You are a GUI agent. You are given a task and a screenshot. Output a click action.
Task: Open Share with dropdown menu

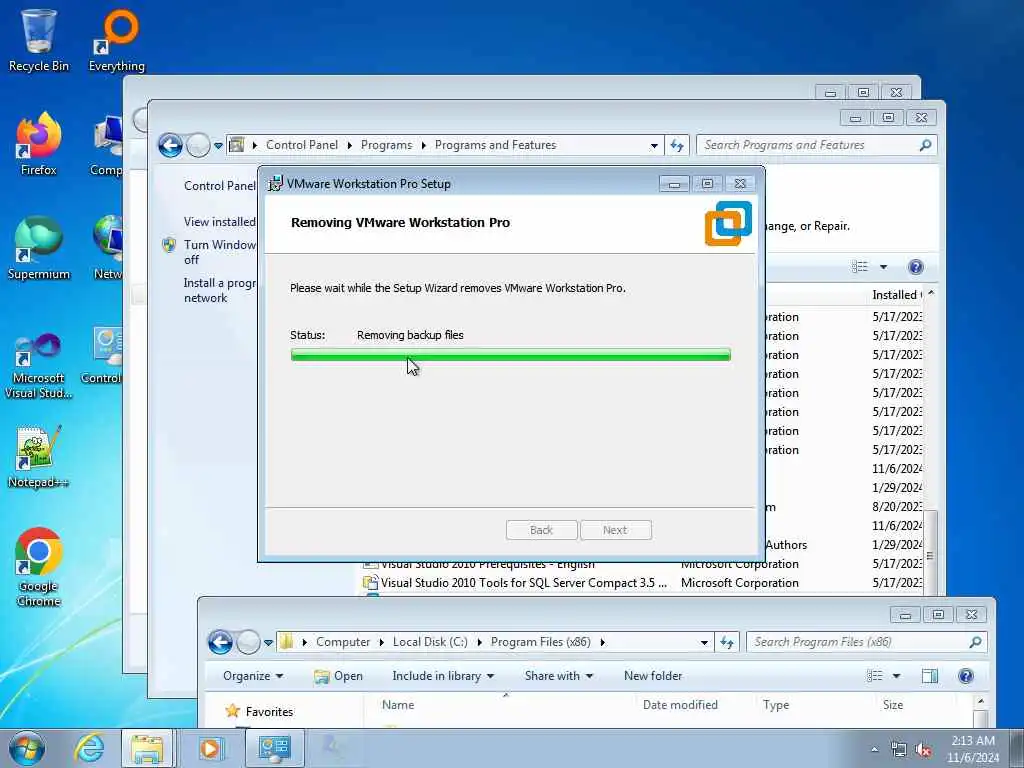pos(559,676)
